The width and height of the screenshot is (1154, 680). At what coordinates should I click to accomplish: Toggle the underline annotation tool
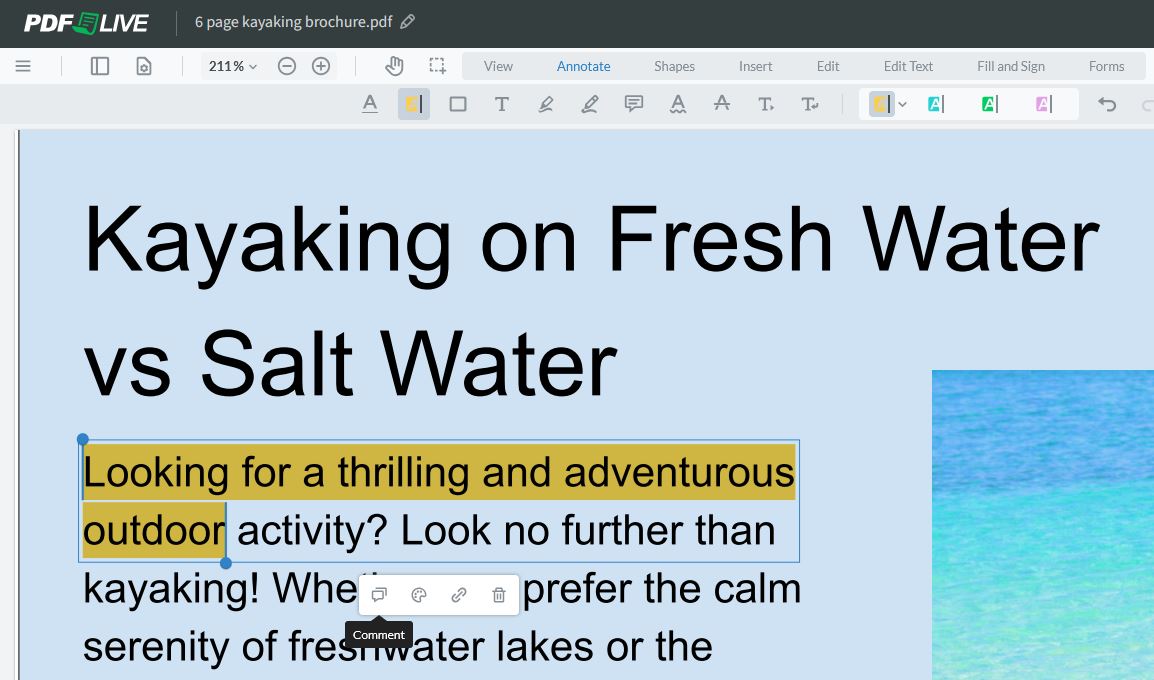click(370, 103)
